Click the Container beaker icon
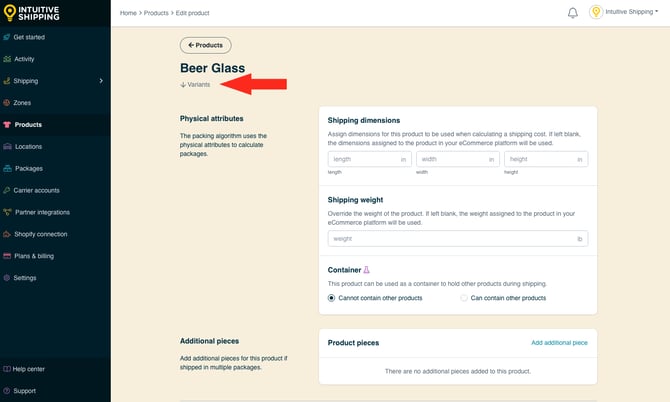The width and height of the screenshot is (670, 402). 366,270
